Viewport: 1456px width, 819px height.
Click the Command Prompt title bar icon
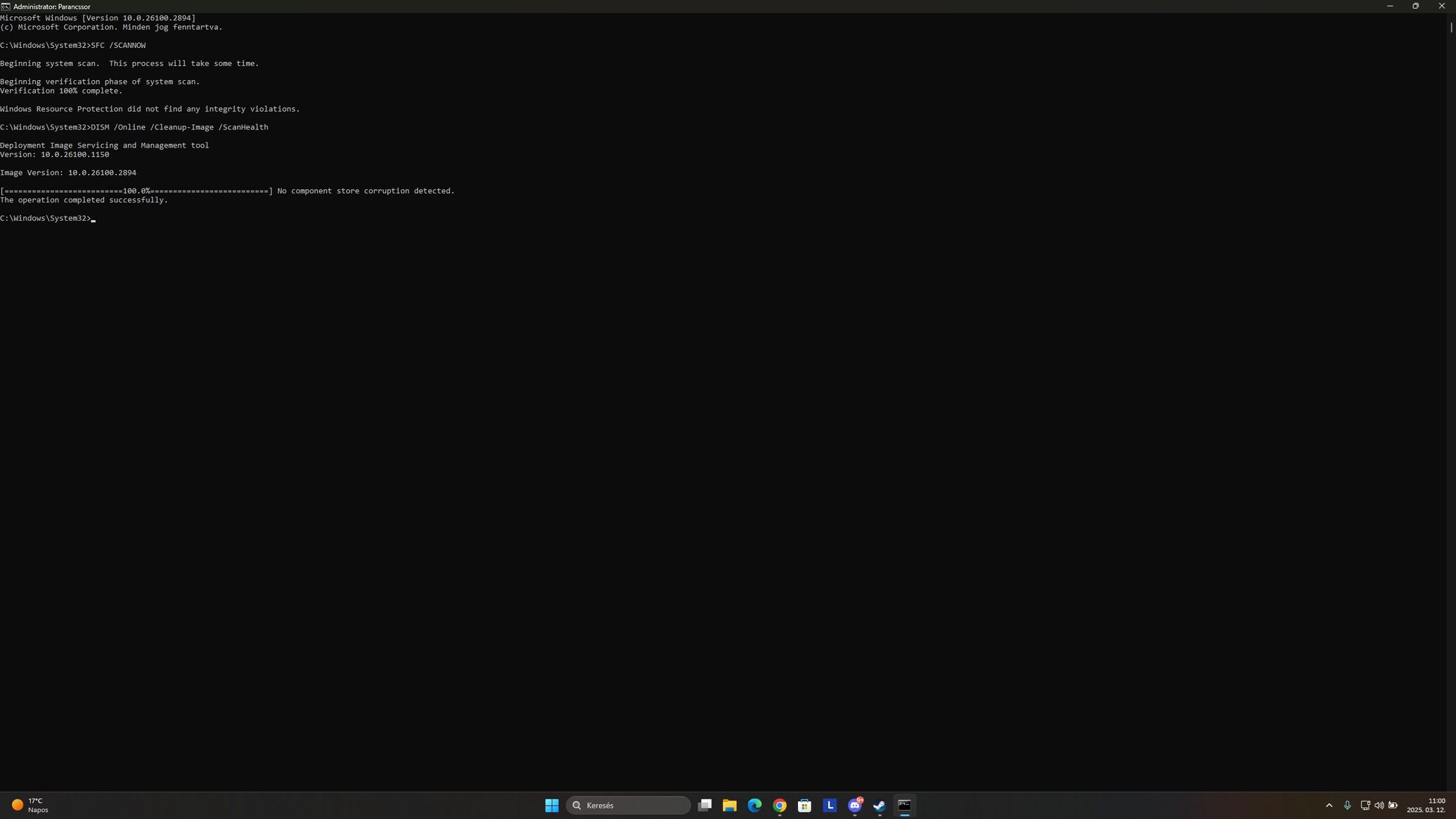(x=6, y=6)
